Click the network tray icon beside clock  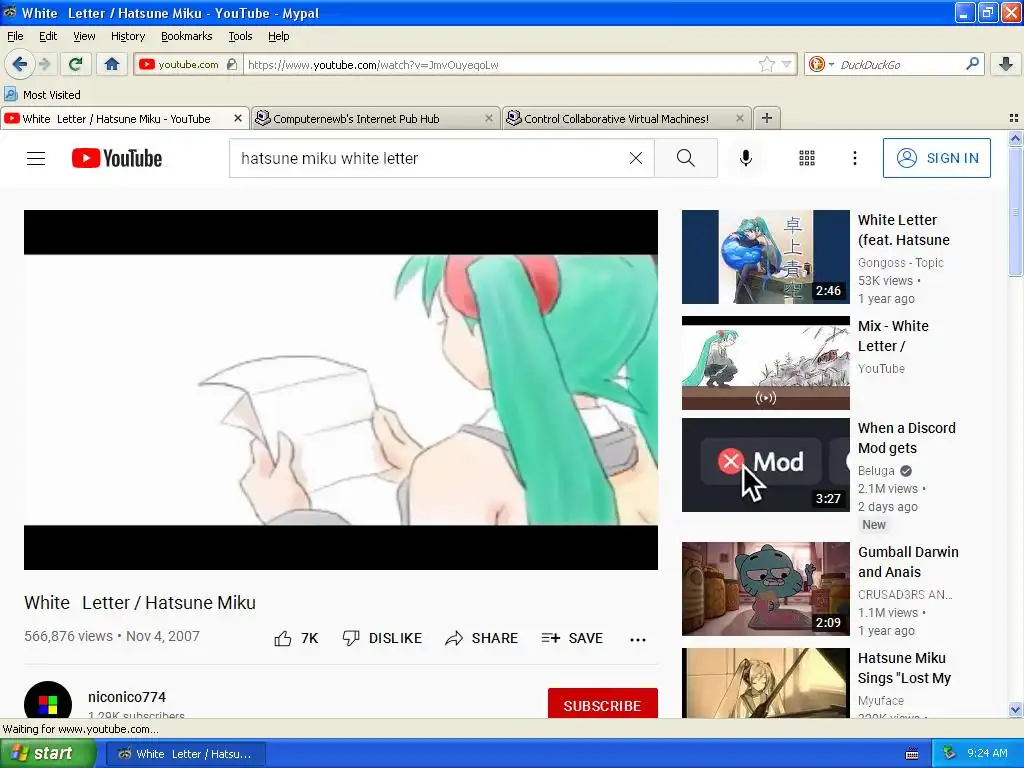[x=949, y=753]
